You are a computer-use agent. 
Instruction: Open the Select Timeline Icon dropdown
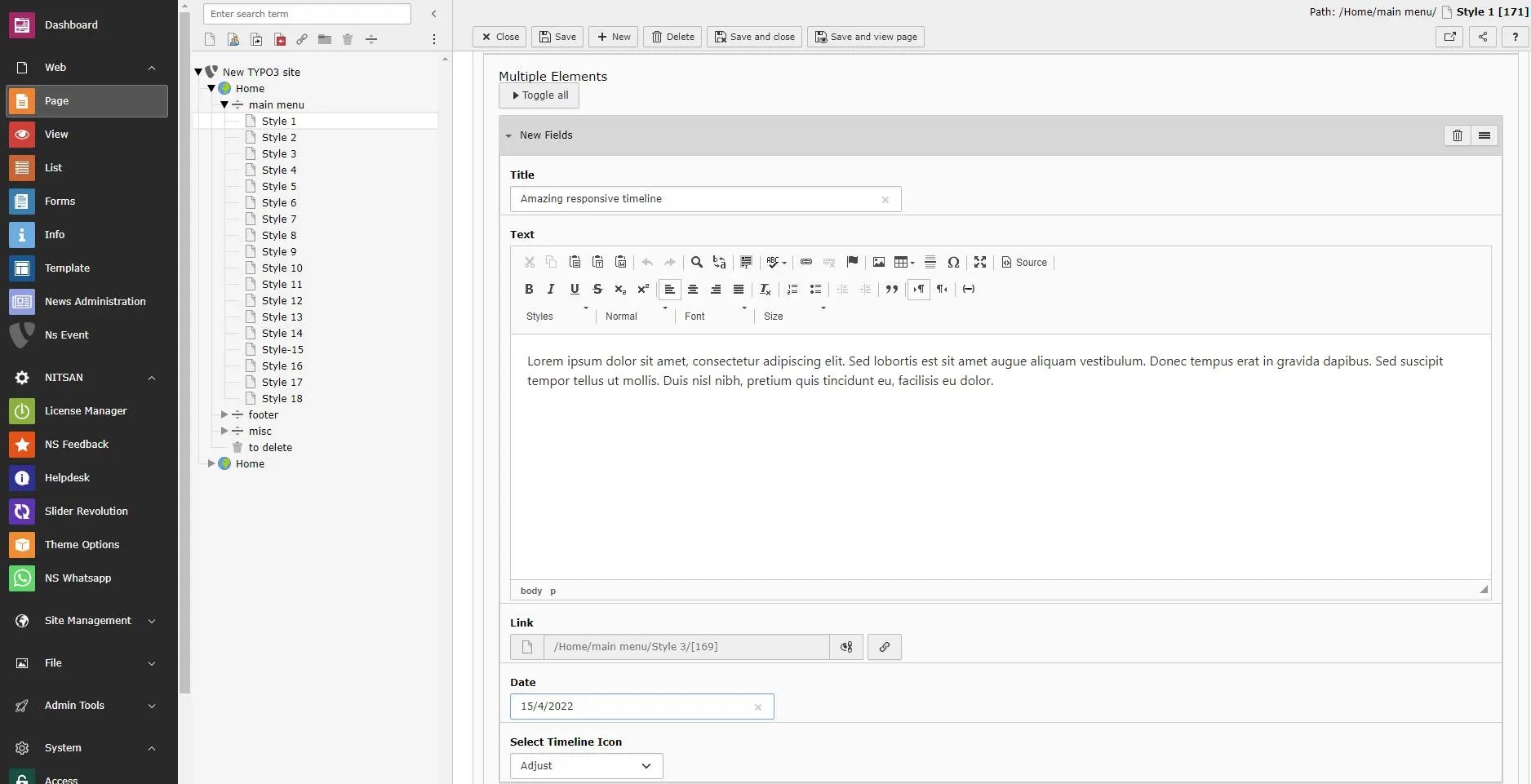(x=586, y=766)
